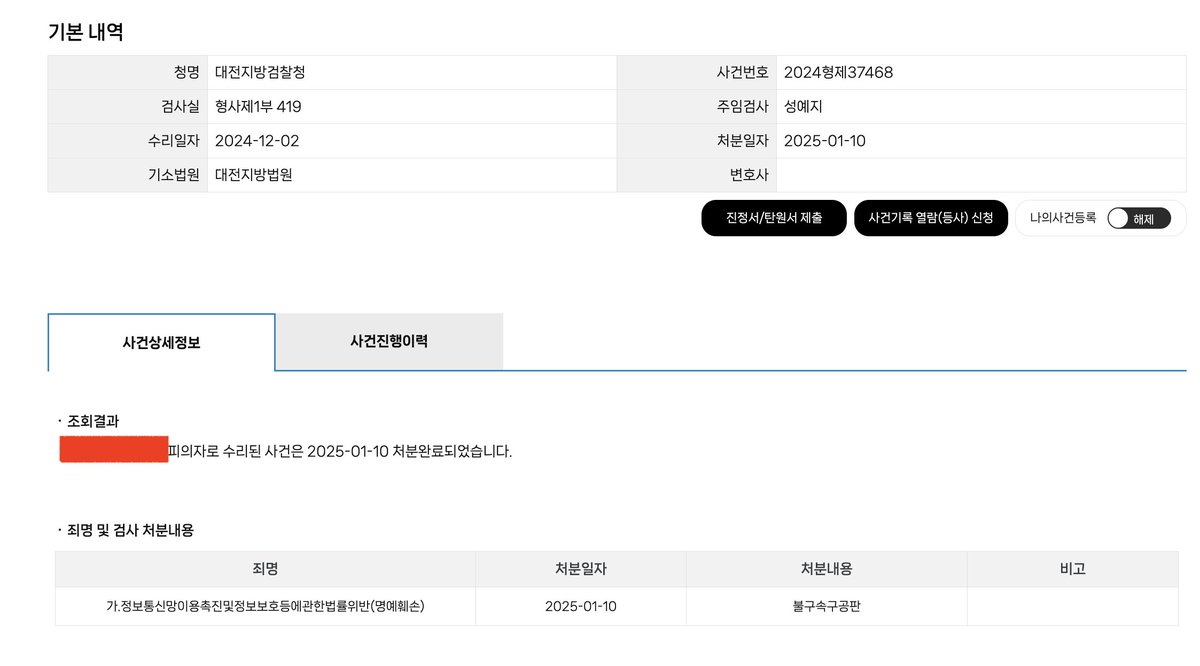Select the 처분내용 cell showing 불구속구공판

(826, 606)
